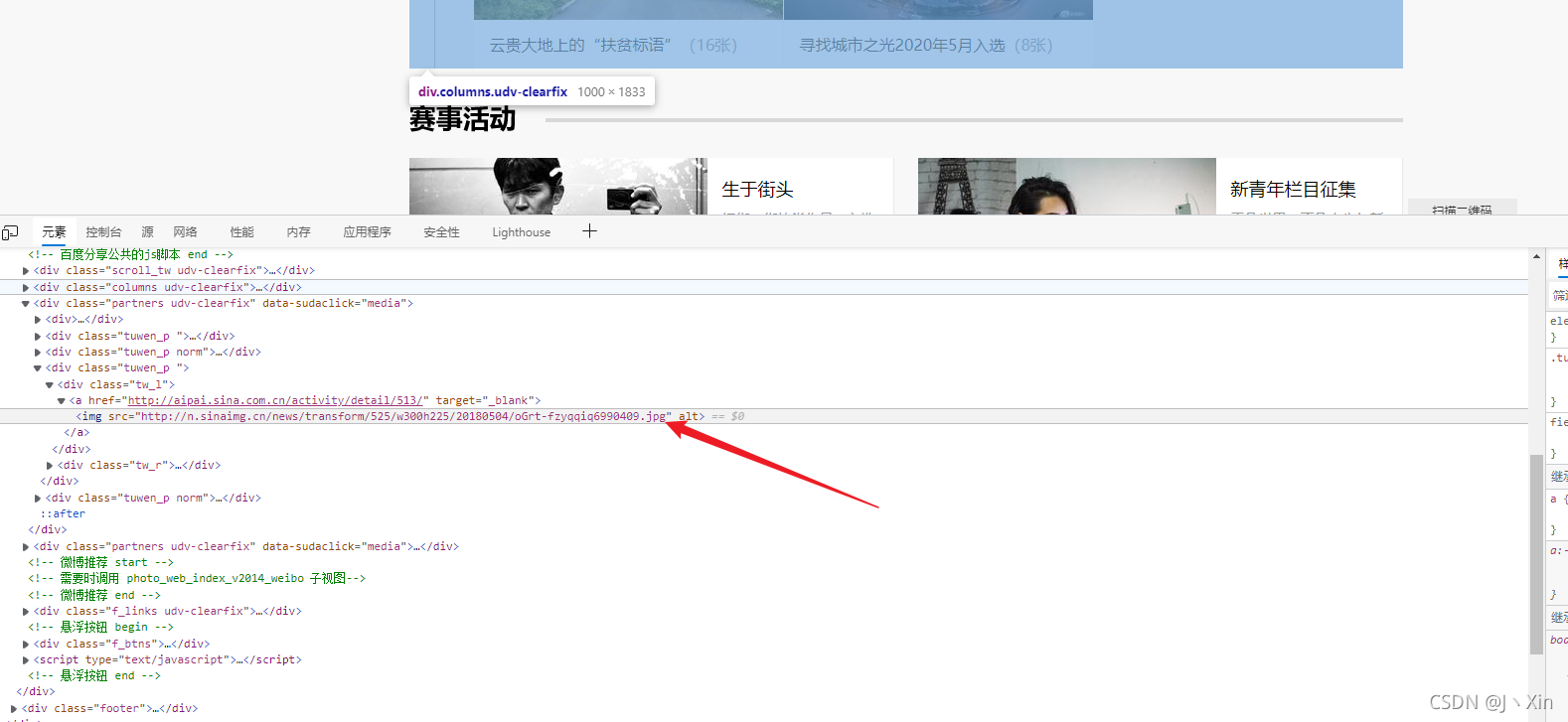Expand the tuwen_p norm div just above ::after
Image resolution: width=1568 pixels, height=722 pixels.
point(38,498)
